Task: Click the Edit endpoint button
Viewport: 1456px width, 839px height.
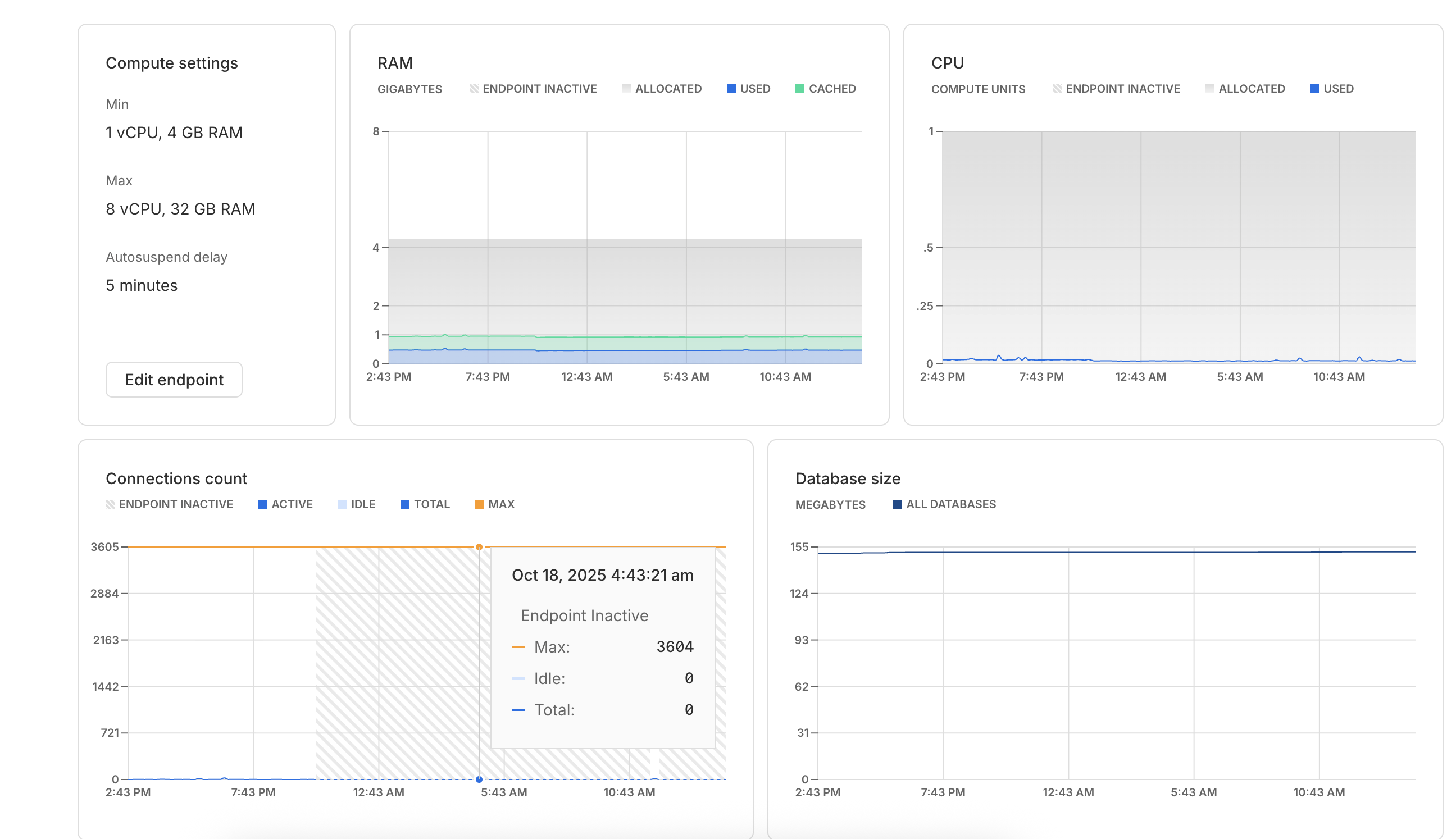Action: 174,379
